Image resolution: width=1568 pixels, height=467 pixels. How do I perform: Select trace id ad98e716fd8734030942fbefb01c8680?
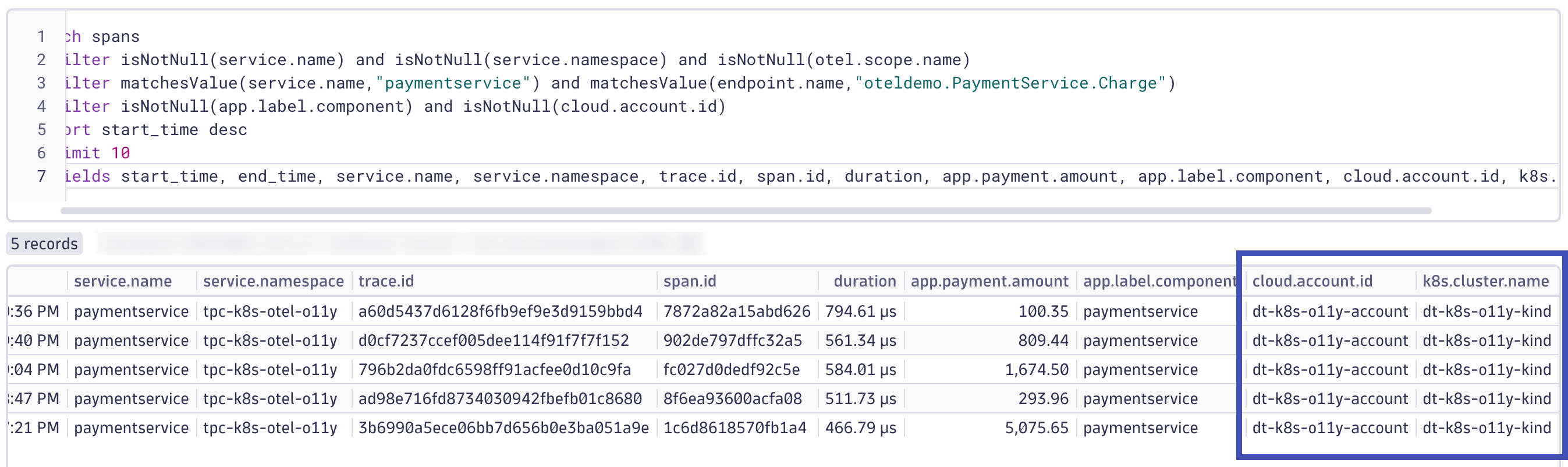pyautogui.click(x=501, y=399)
